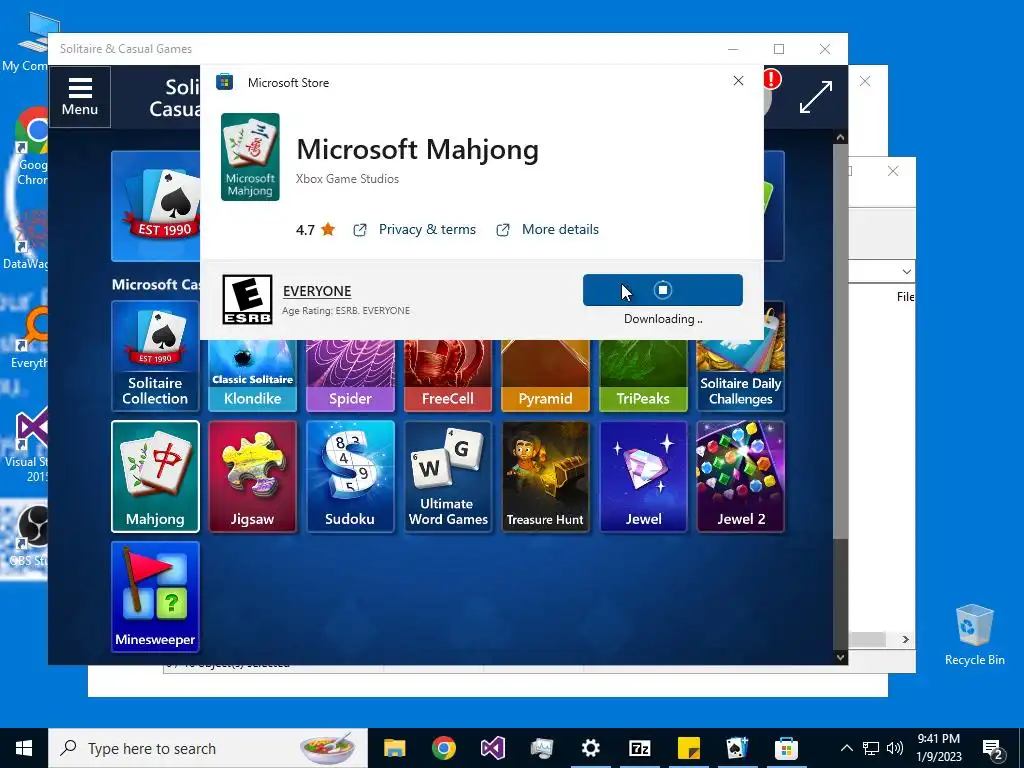Stop the Mahjong download button
This screenshot has height=768, width=1024.
pyautogui.click(x=663, y=290)
